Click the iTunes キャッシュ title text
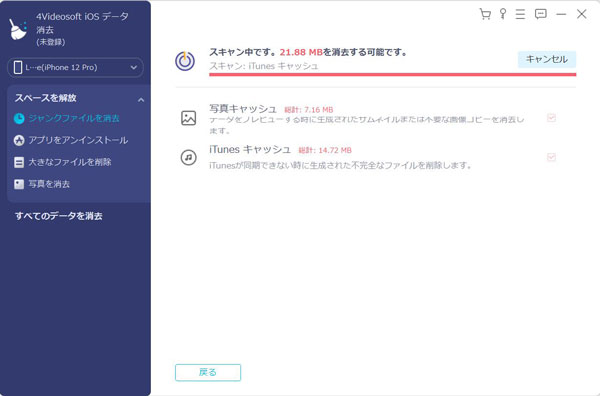The width and height of the screenshot is (600, 396). (249, 149)
